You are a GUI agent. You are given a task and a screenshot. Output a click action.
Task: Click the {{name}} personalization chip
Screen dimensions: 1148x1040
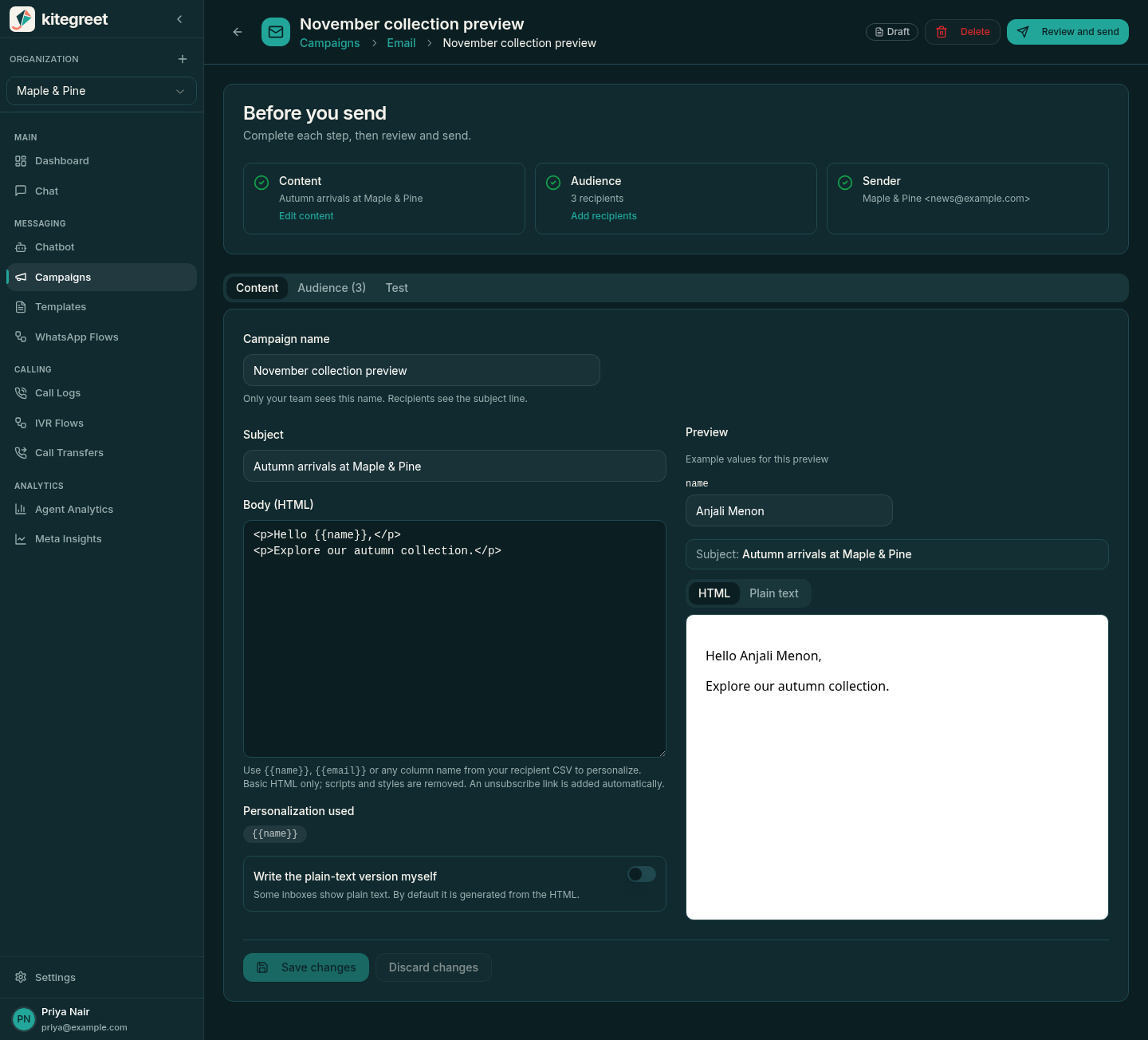click(x=275, y=834)
